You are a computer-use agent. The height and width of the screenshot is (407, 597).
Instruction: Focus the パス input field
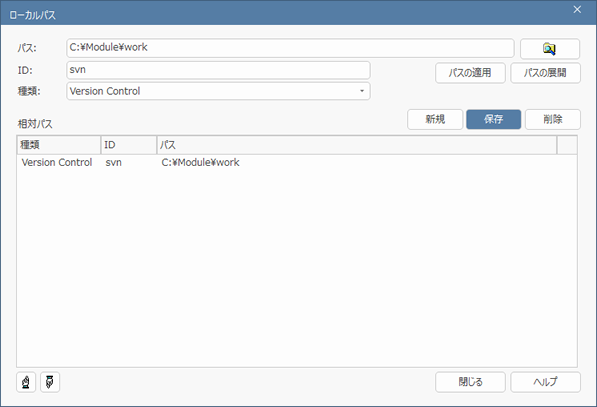pos(290,48)
